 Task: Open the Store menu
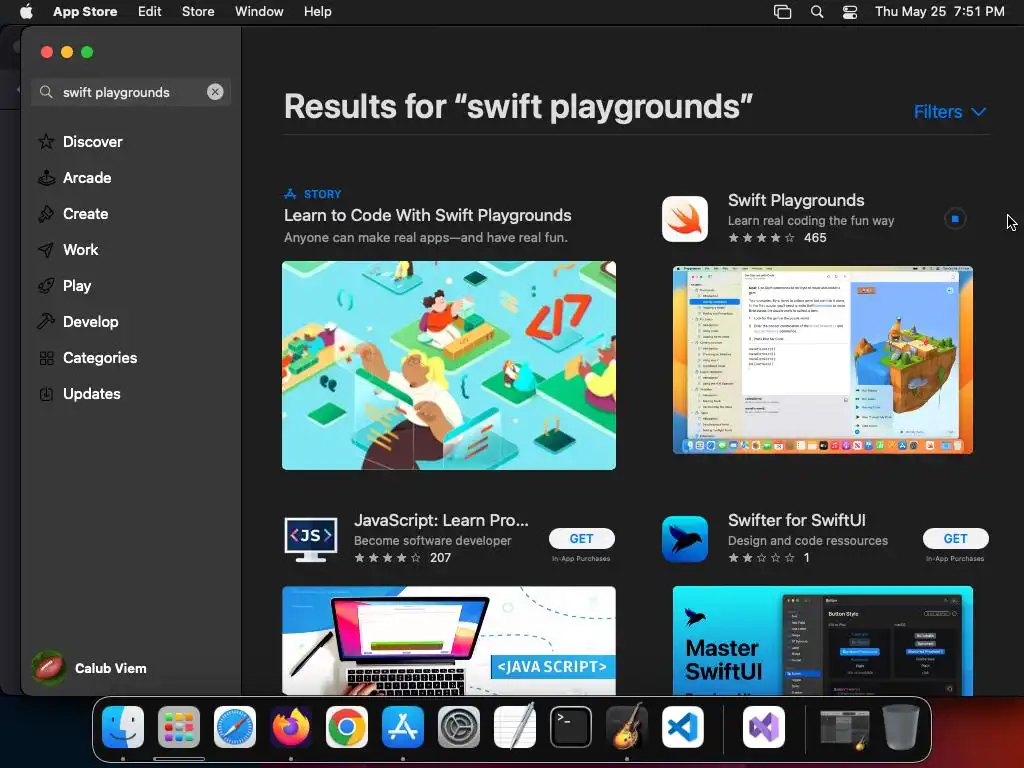tap(198, 12)
